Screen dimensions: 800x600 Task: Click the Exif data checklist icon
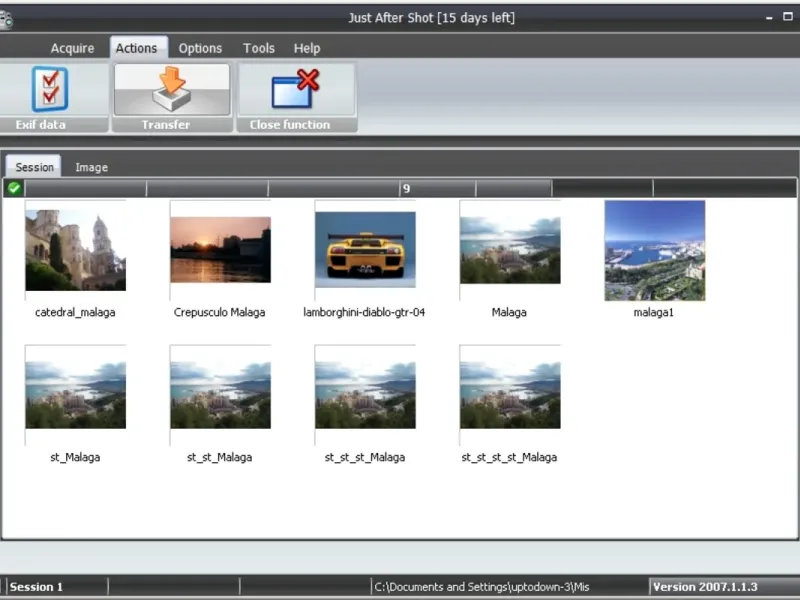coord(50,90)
